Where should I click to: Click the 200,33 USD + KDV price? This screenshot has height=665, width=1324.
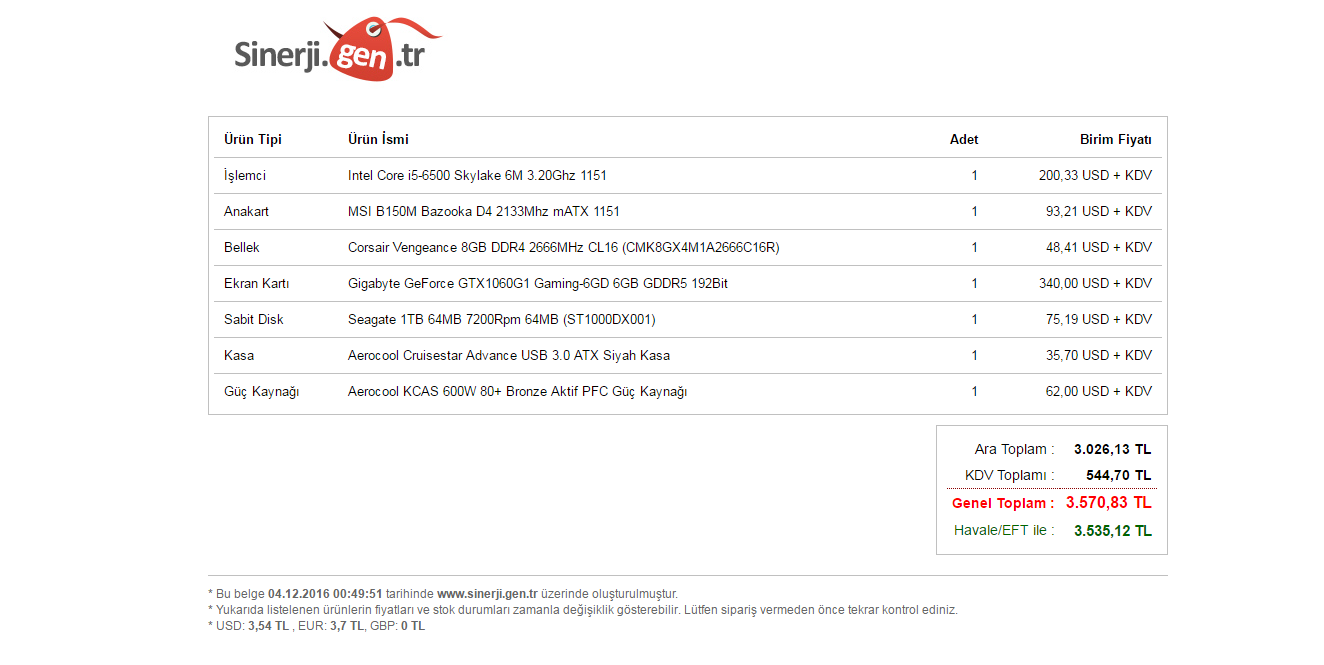[1095, 175]
